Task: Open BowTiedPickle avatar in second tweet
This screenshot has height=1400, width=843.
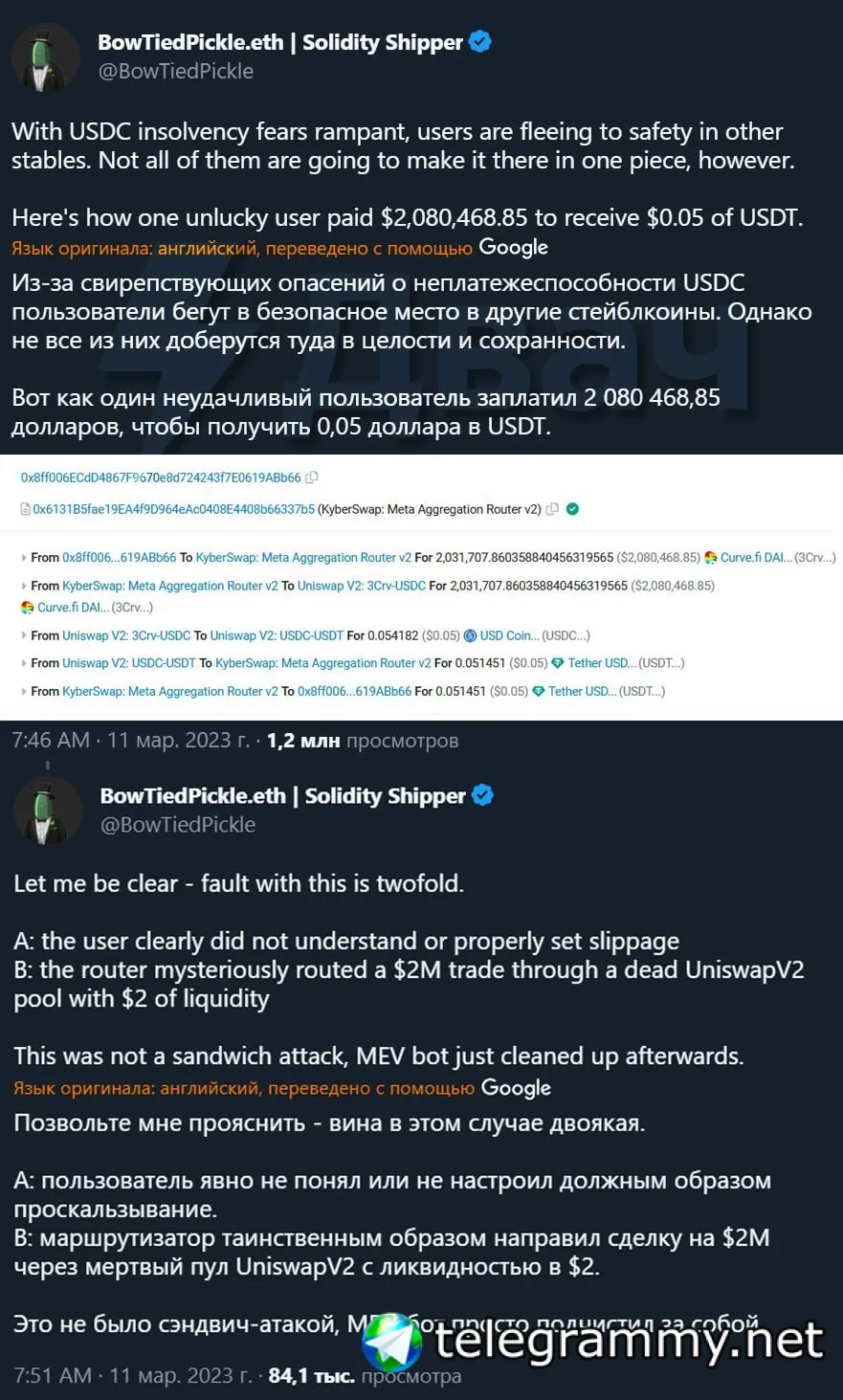Action: pyautogui.click(x=47, y=811)
